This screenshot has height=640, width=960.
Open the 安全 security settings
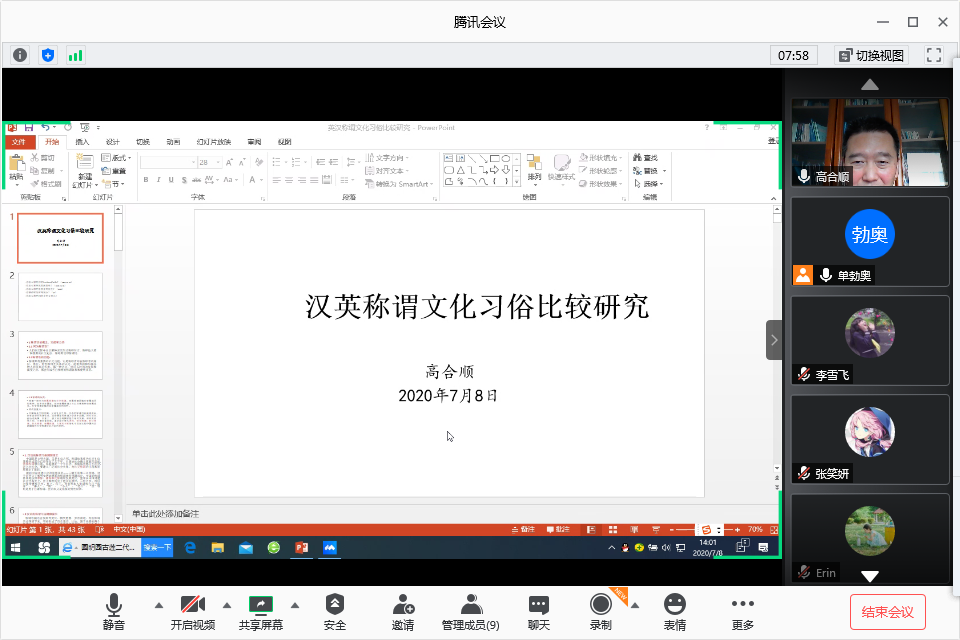335,612
